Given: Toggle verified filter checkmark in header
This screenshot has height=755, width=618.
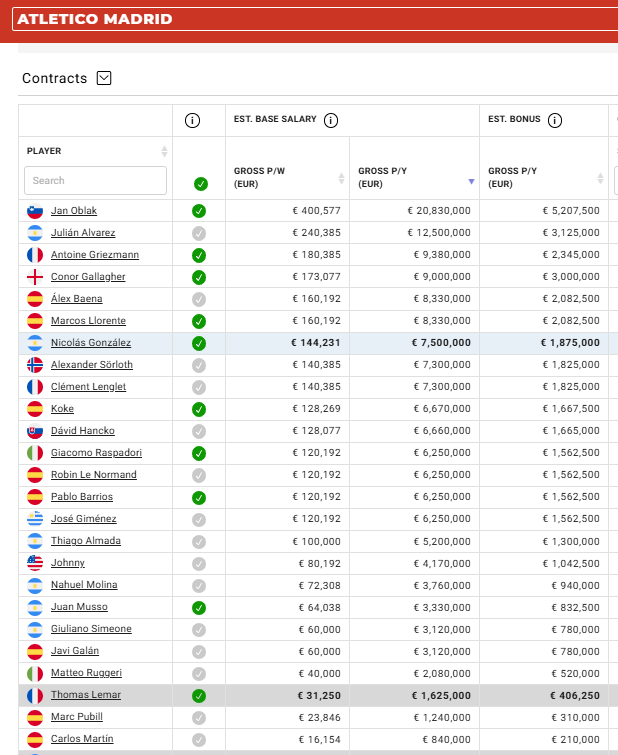Looking at the screenshot, I should point(201,184).
